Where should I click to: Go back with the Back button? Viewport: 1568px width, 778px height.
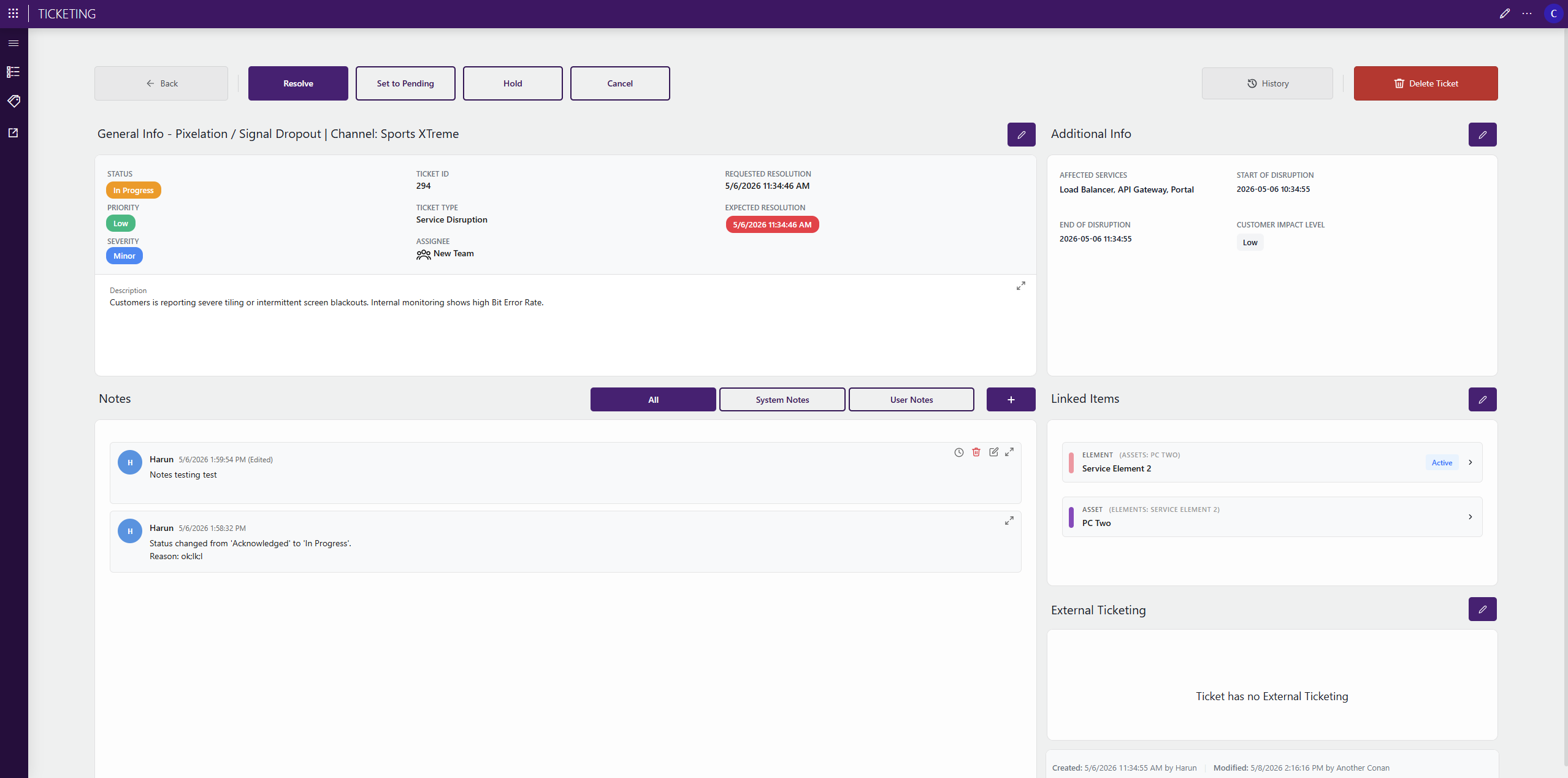tap(161, 83)
